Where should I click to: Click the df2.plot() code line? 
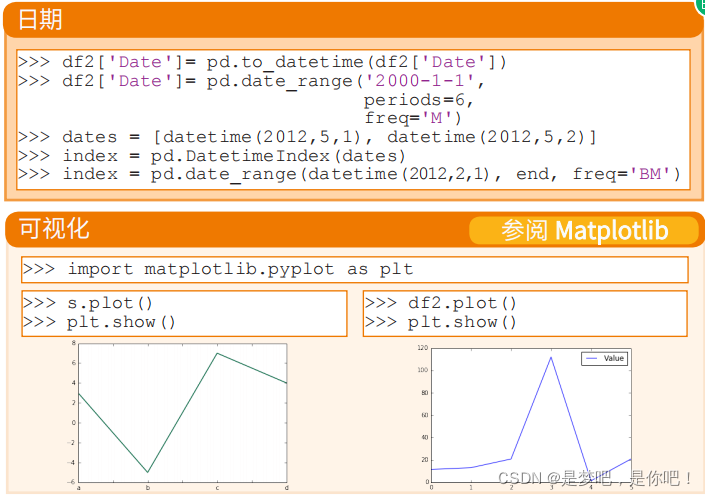pos(441,303)
